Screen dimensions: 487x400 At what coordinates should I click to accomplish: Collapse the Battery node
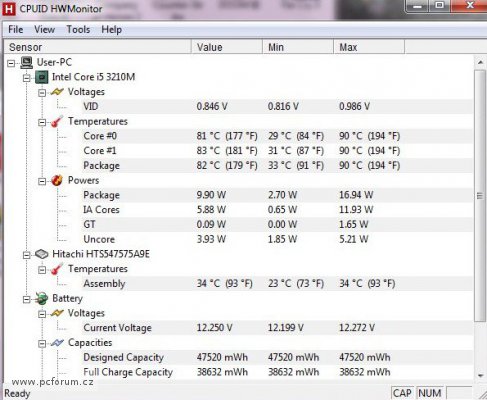26,299
